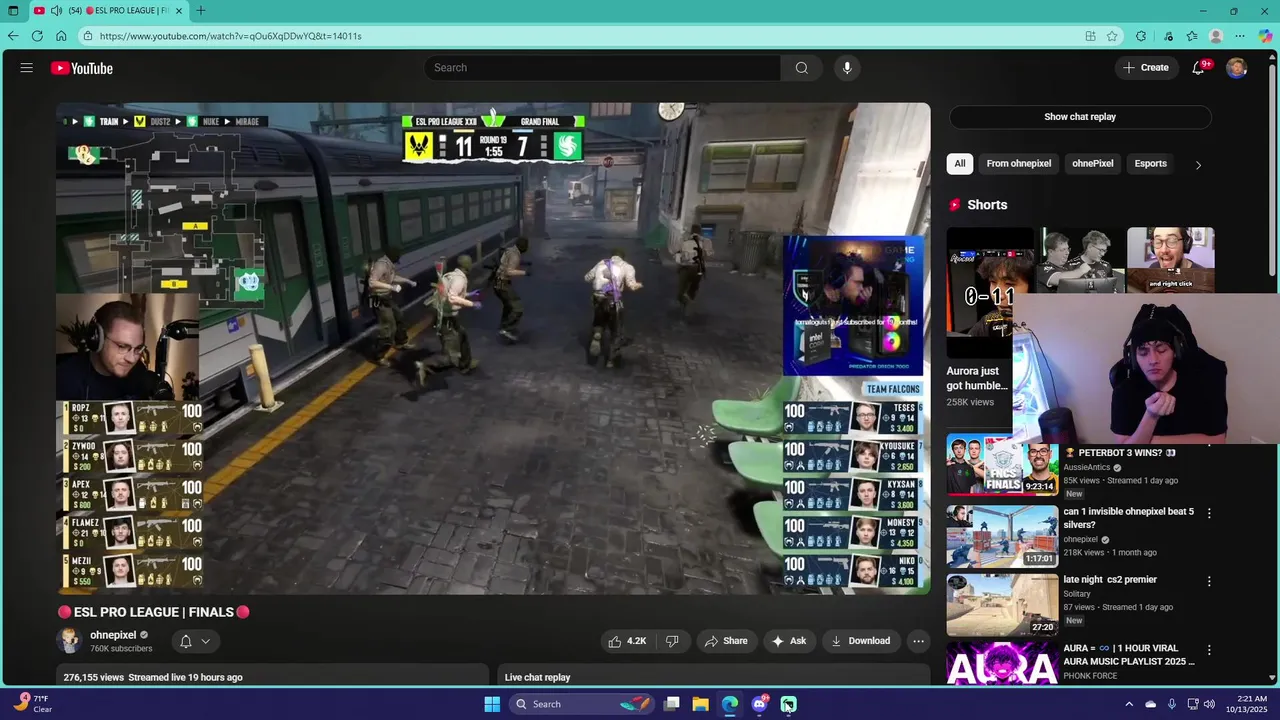The width and height of the screenshot is (1280, 720).
Task: Select the From ohnepixel filter chip
Action: pyautogui.click(x=1018, y=163)
